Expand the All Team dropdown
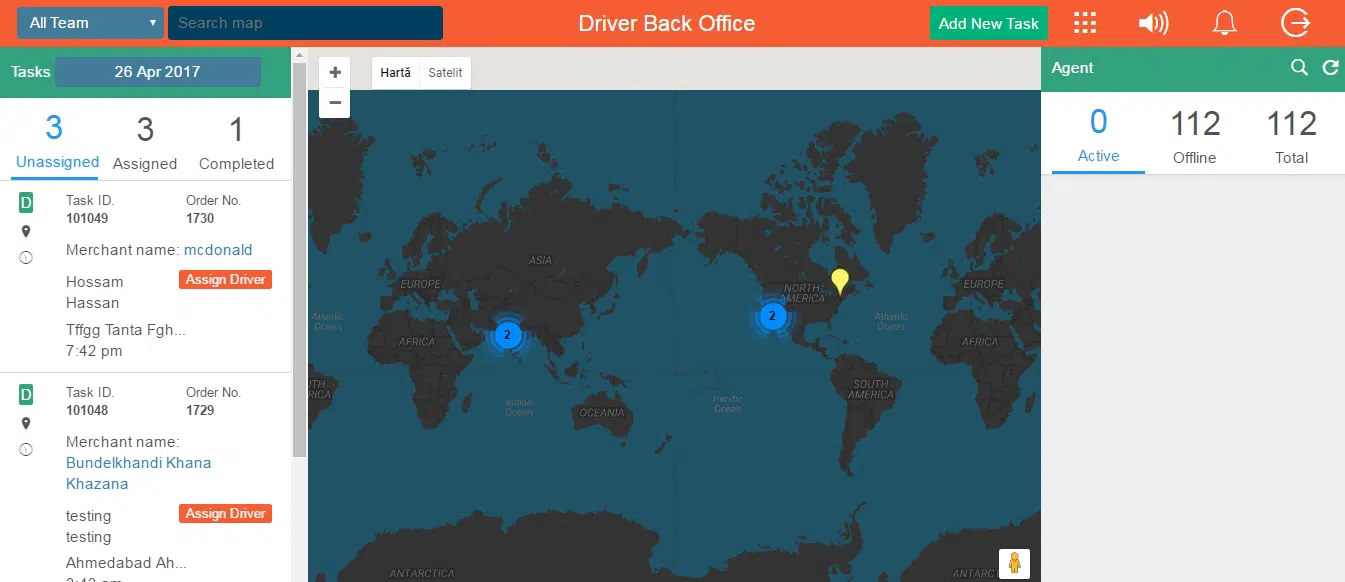 tap(90, 23)
